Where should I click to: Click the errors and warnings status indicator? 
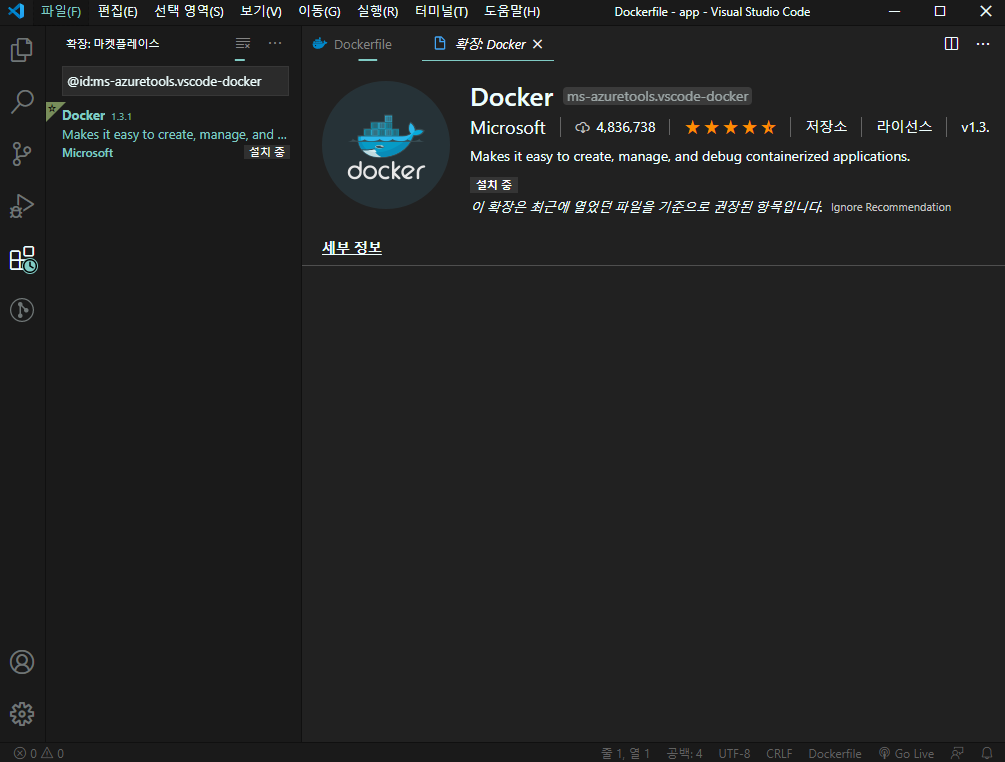(39, 753)
